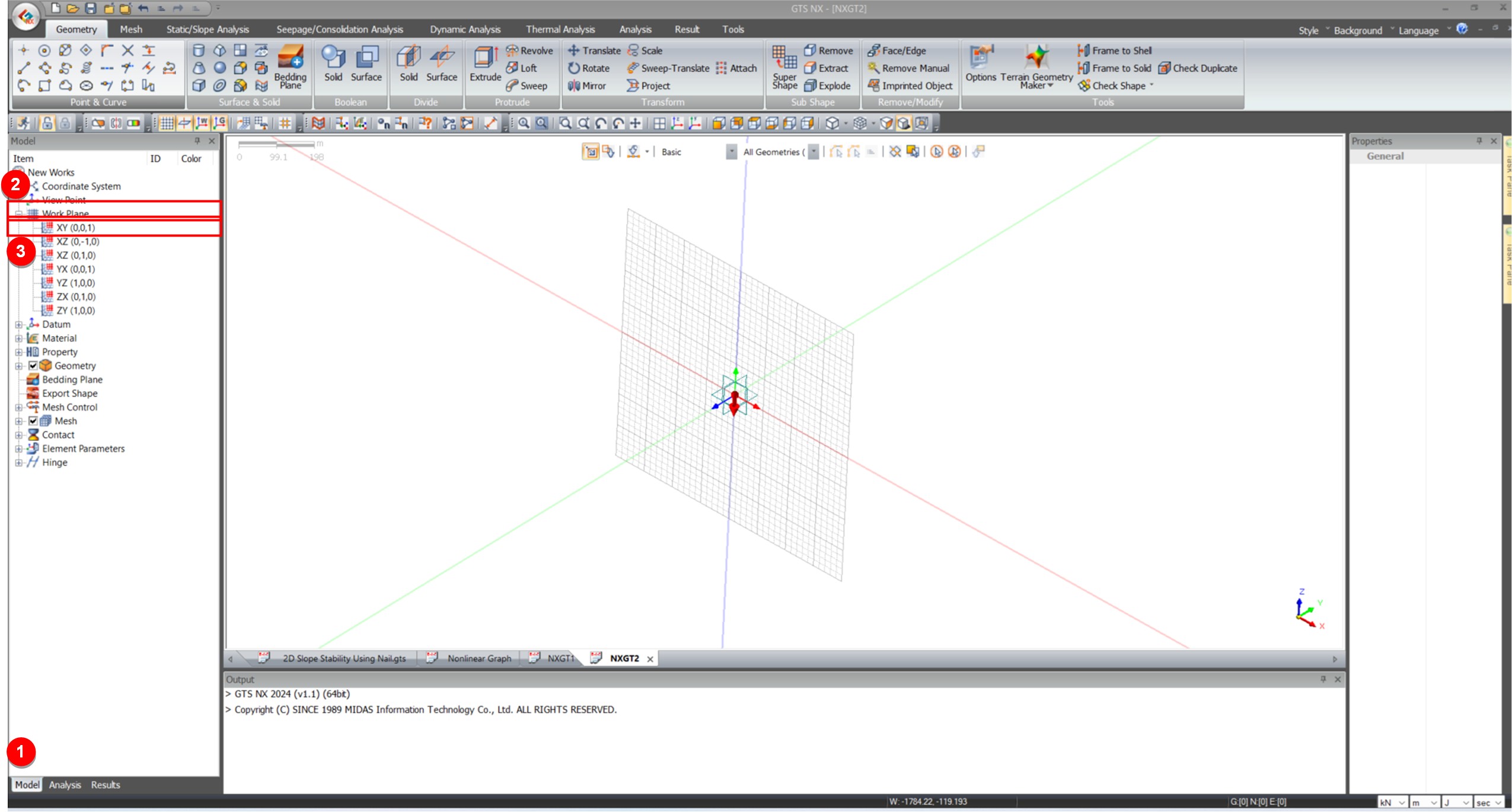Click the Face/Edge button
Screen dimensions: 1512x812
[897, 50]
